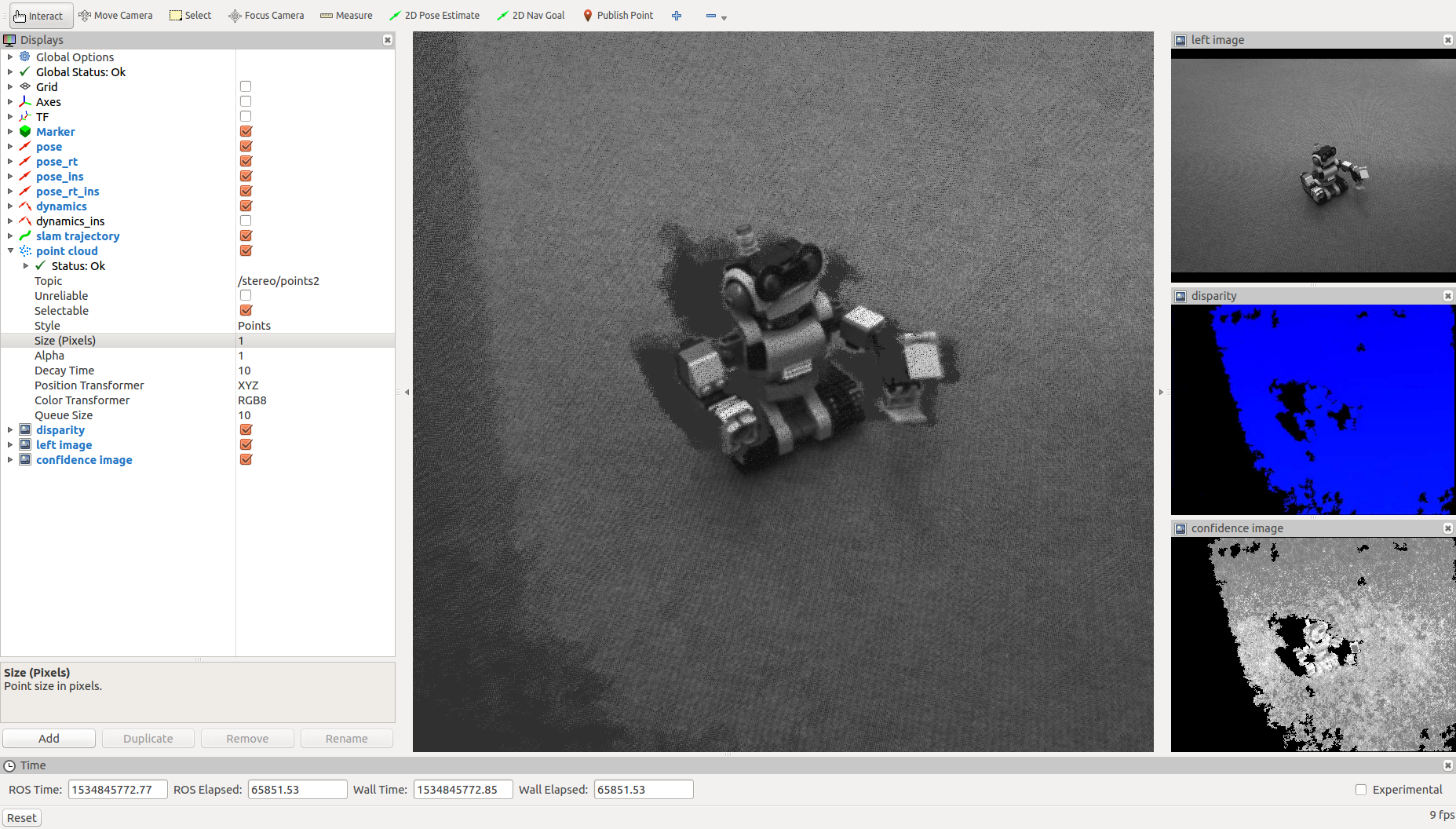Click the Focus Camera tool
This screenshot has height=829, width=1456.
266,16
